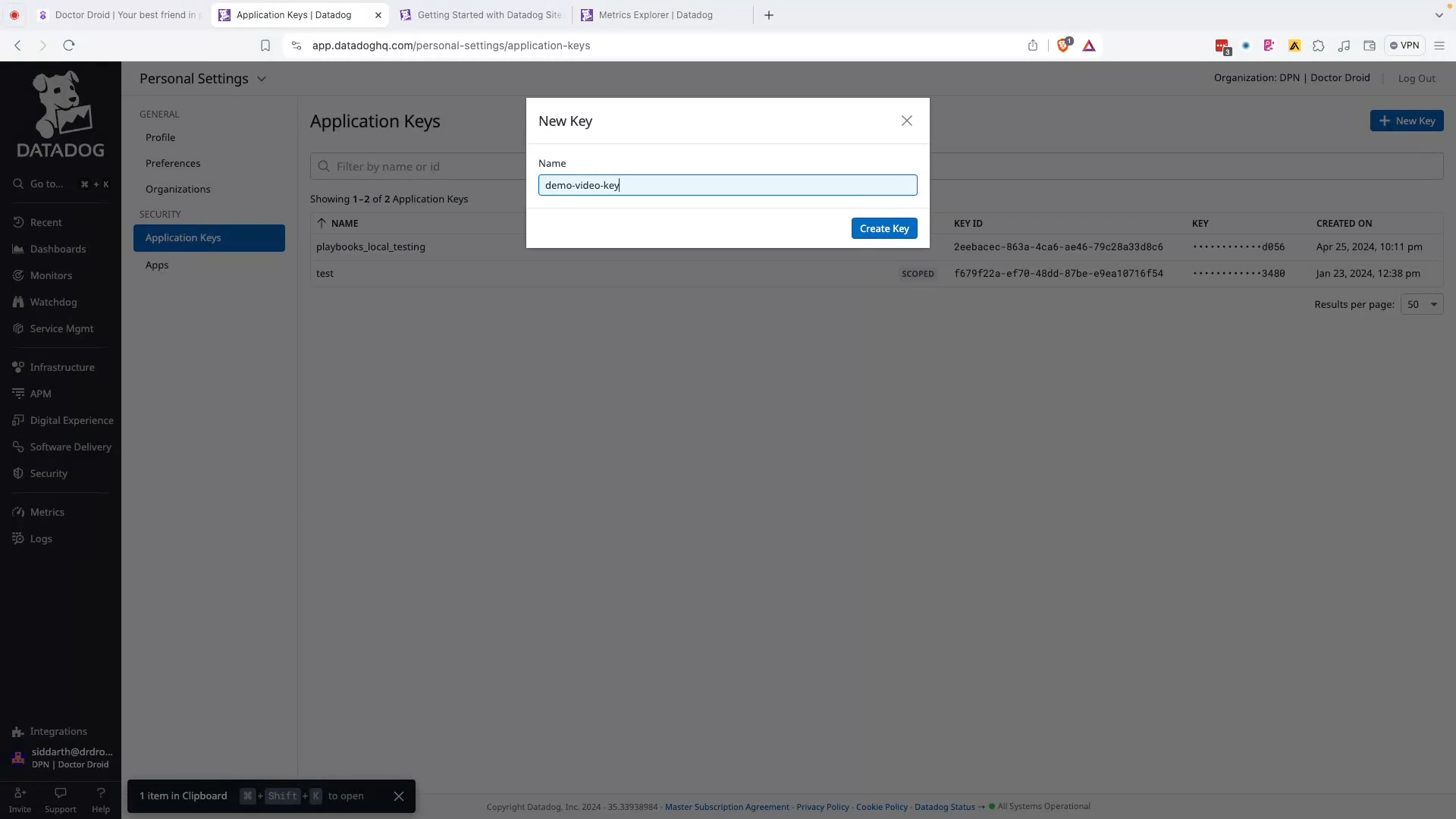The image size is (1456, 819).
Task: Open Datadog Status link
Action: pos(945,807)
